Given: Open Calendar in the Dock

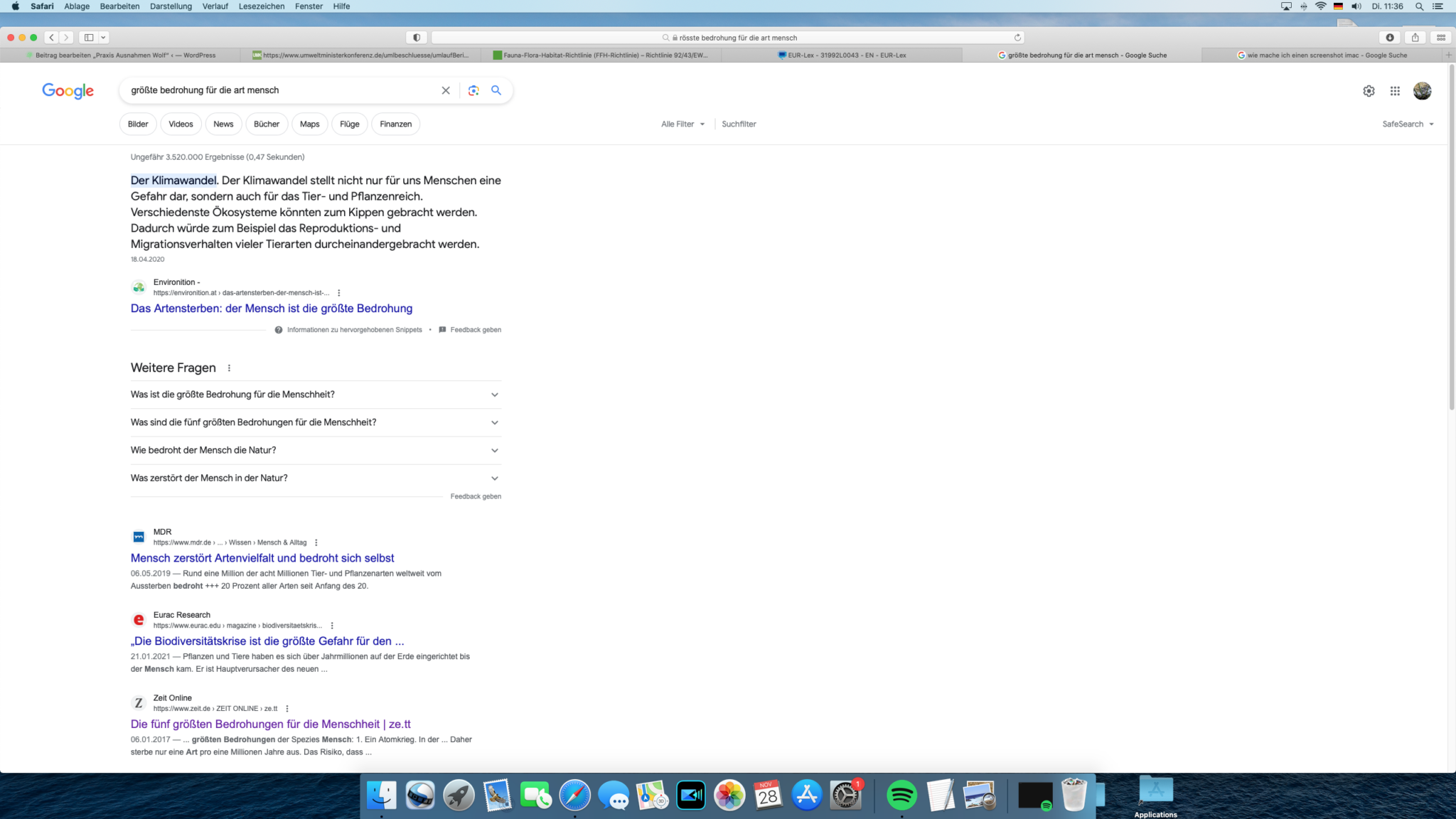Looking at the screenshot, I should click(x=768, y=795).
